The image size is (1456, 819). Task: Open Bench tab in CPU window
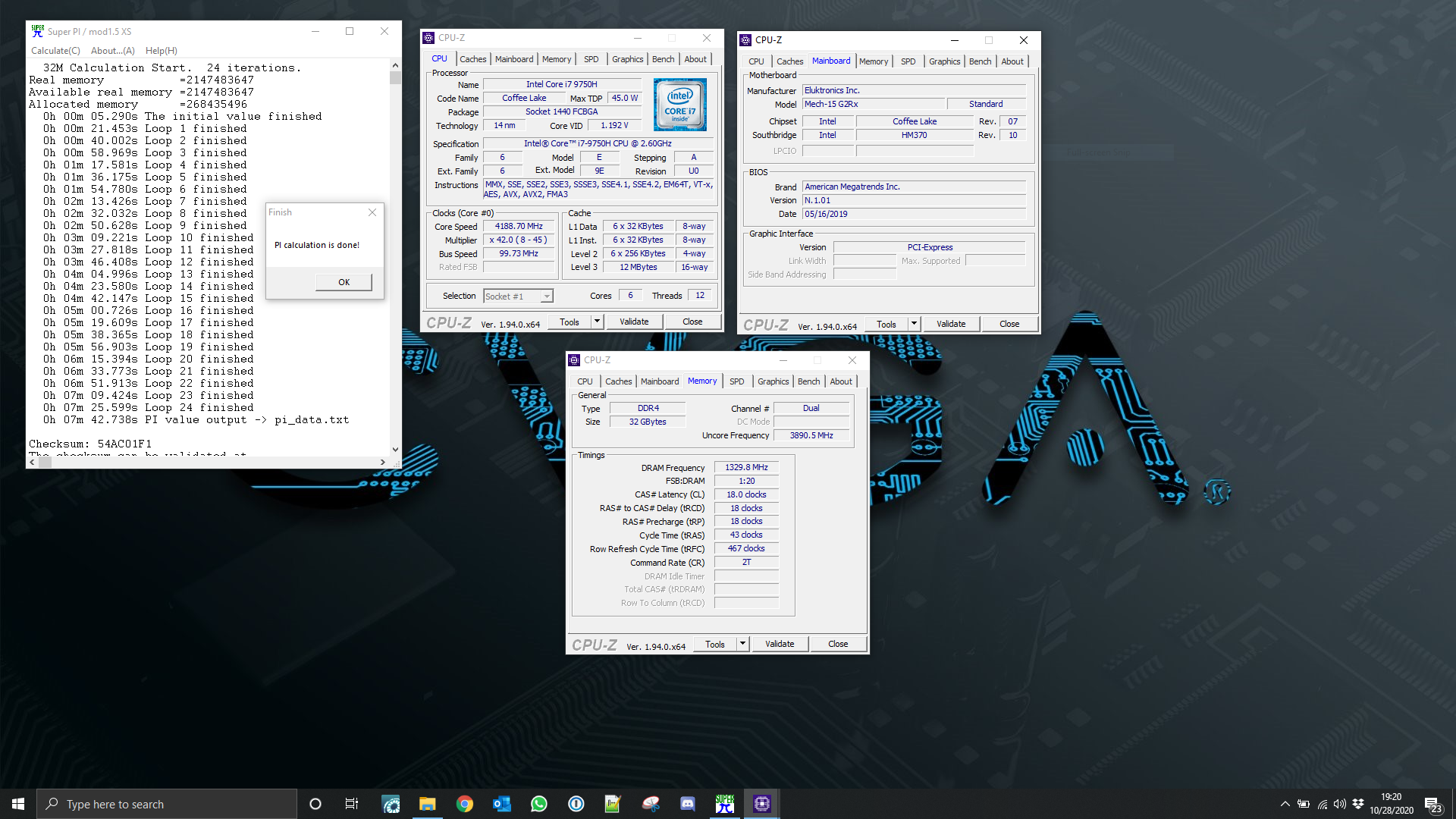click(664, 59)
